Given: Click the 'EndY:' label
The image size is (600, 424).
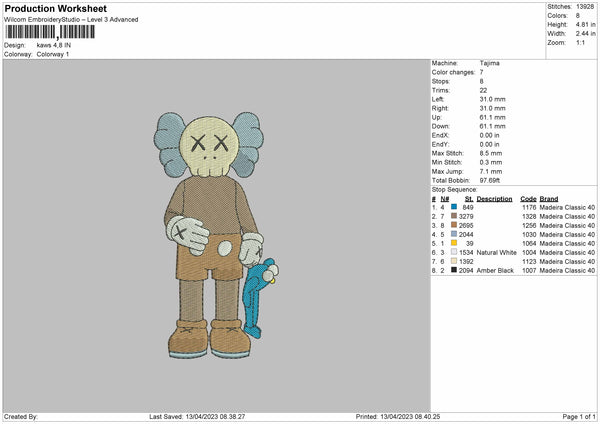Looking at the screenshot, I should click(440, 144).
